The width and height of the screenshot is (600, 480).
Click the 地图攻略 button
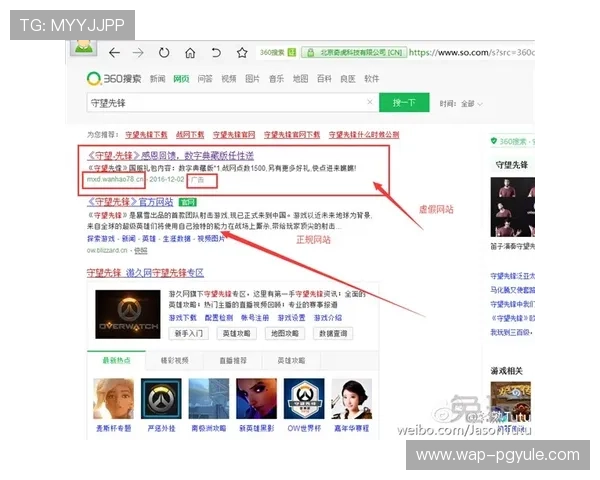coord(285,333)
